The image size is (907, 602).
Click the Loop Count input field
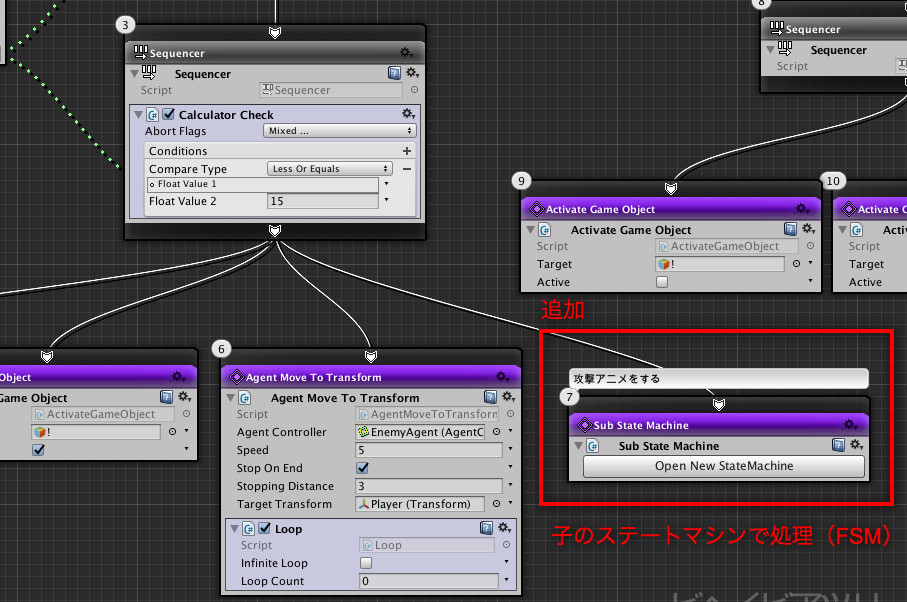click(x=430, y=580)
